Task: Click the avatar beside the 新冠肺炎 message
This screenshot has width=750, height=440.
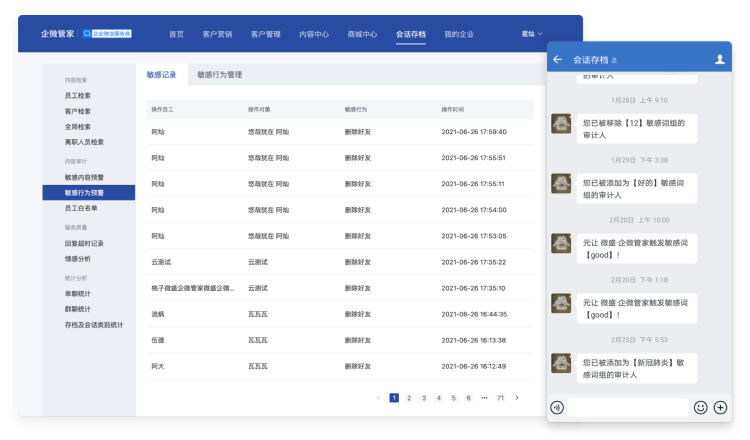Action: (x=561, y=367)
